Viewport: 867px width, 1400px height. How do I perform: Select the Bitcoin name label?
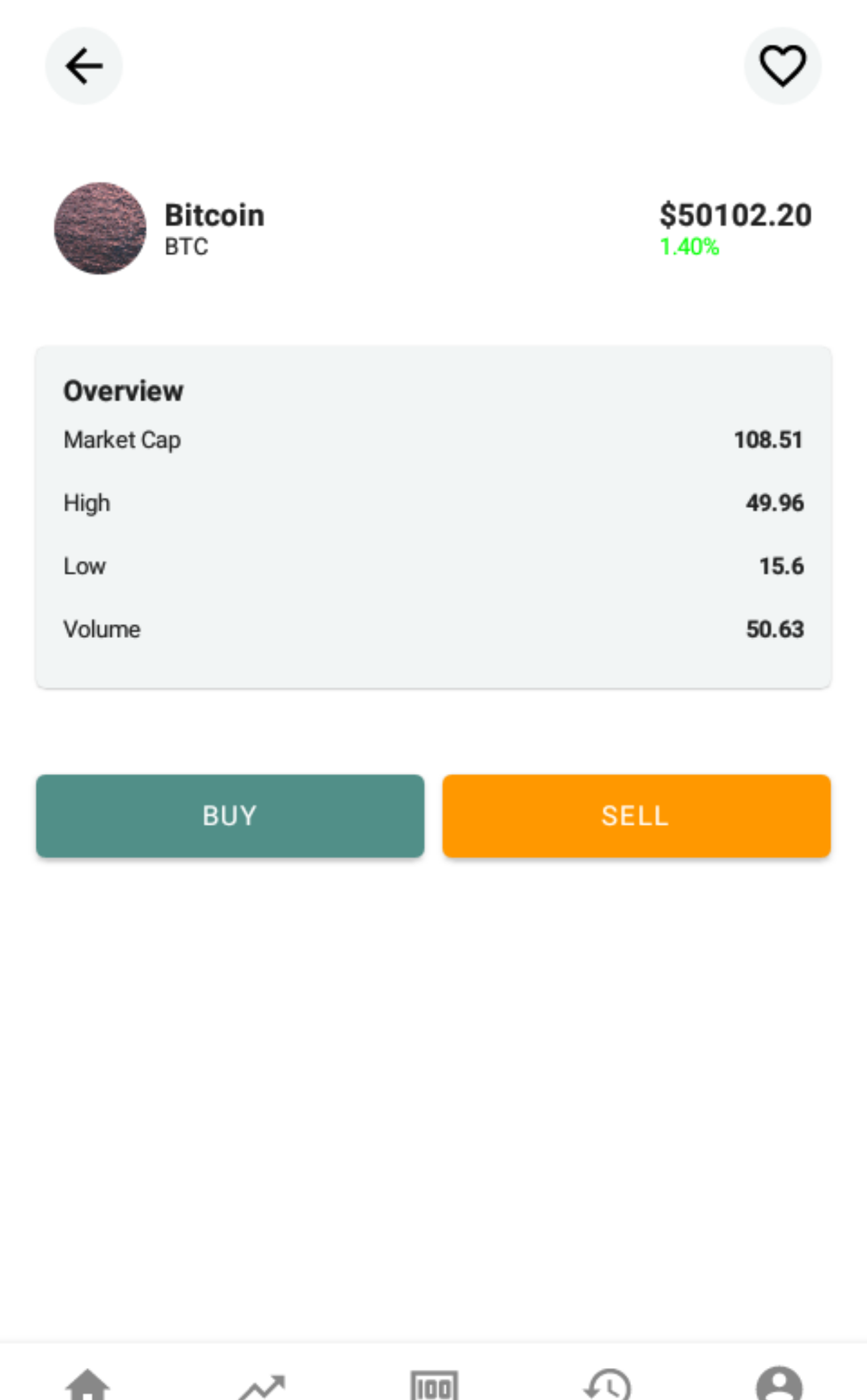pos(215,215)
